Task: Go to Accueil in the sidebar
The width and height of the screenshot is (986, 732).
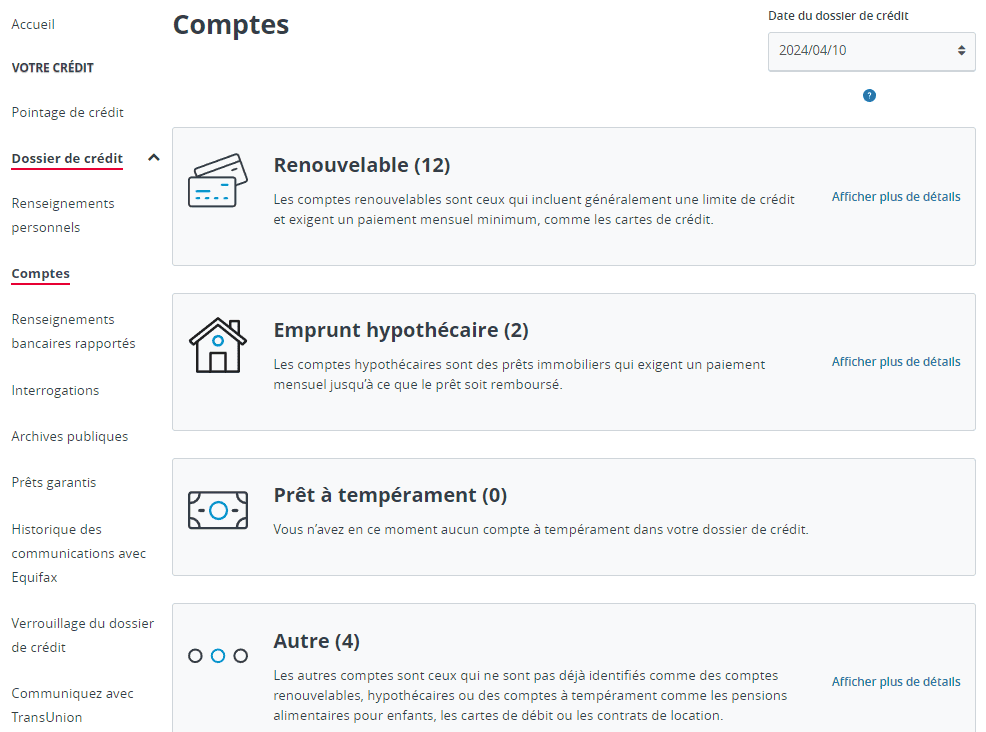Action: [x=33, y=24]
